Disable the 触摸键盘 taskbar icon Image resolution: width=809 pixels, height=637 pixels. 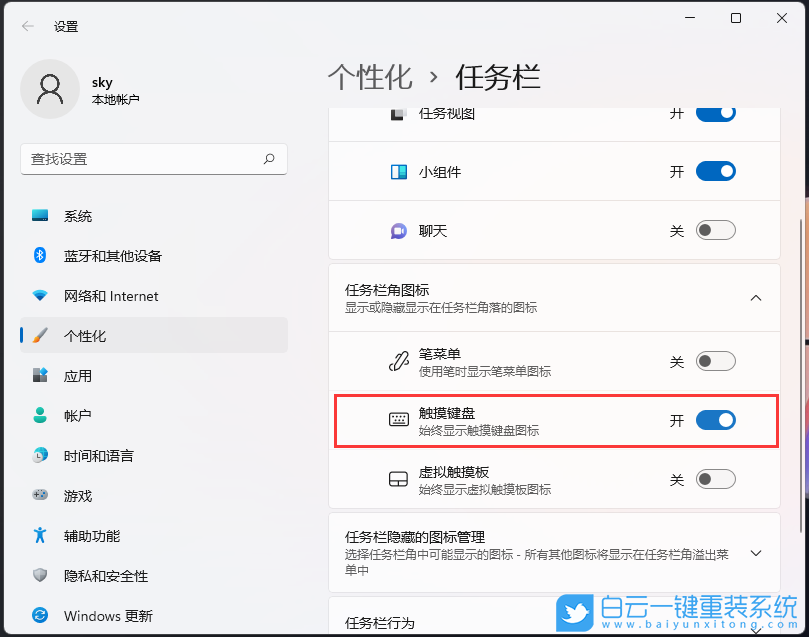715,420
